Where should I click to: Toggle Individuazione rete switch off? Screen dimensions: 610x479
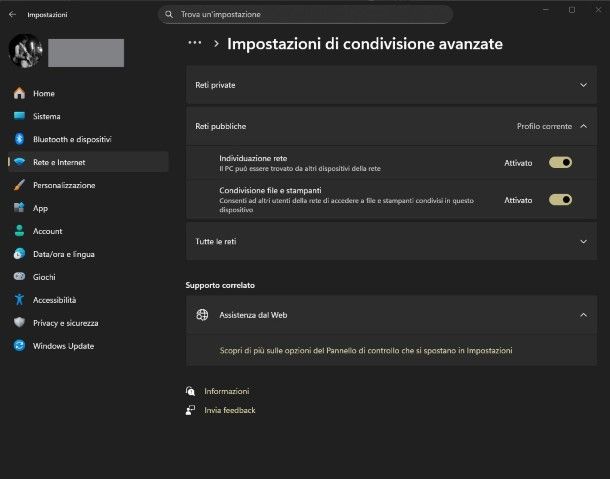pos(560,162)
